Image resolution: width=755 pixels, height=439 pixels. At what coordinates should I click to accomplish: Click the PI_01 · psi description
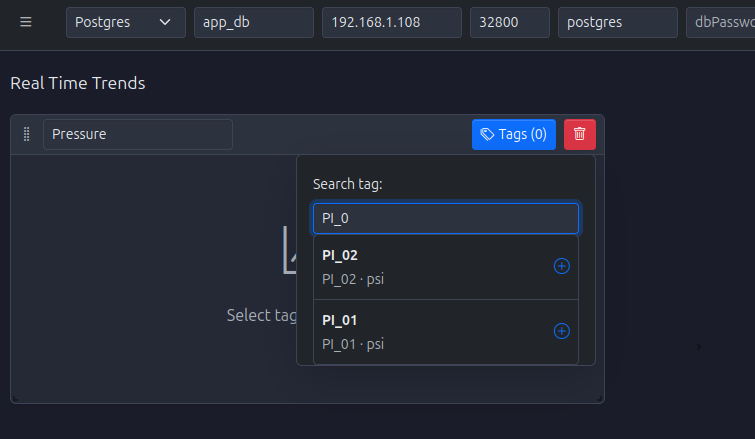click(353, 344)
